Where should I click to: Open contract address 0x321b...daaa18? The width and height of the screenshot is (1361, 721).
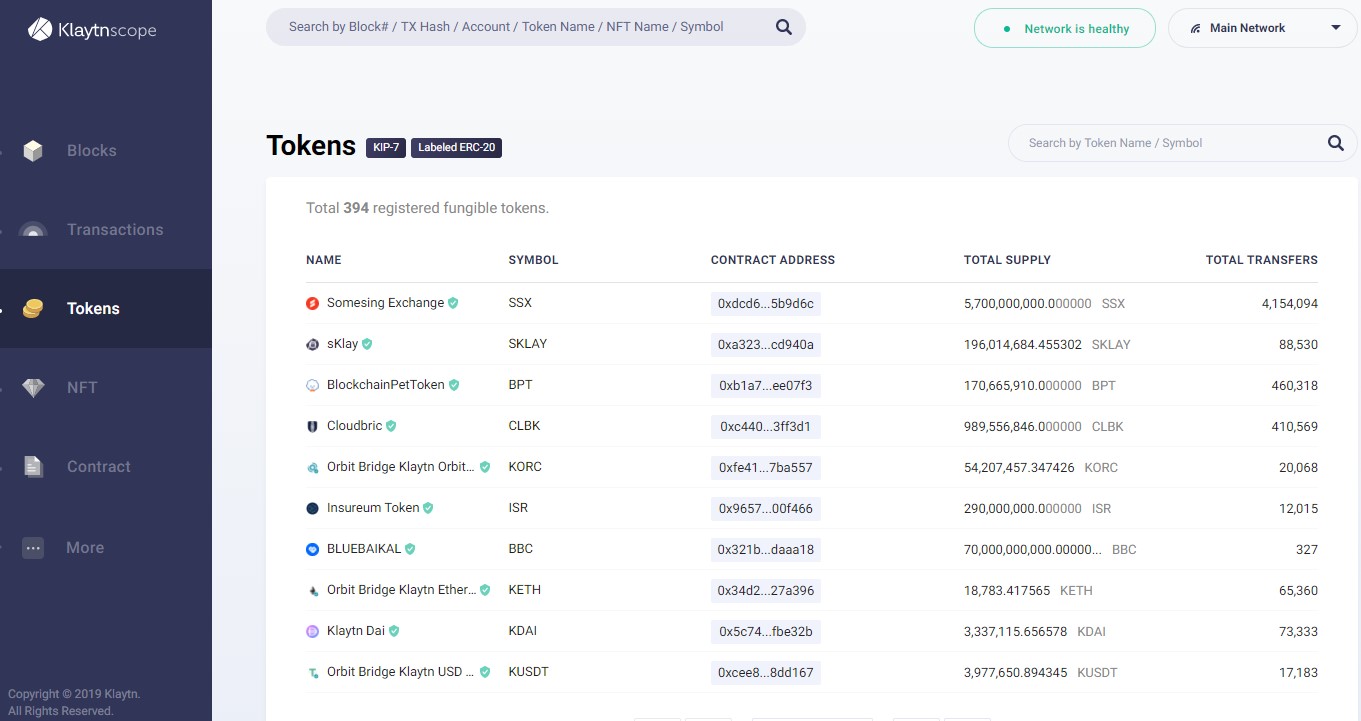point(766,550)
